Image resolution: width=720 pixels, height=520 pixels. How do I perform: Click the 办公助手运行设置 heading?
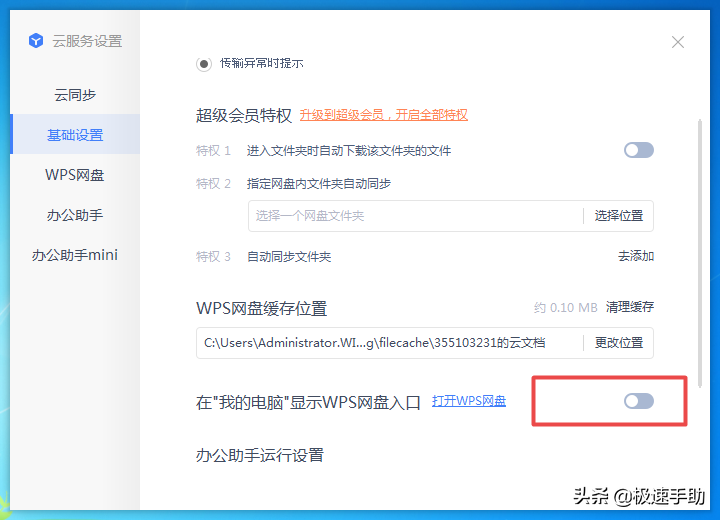[260, 455]
